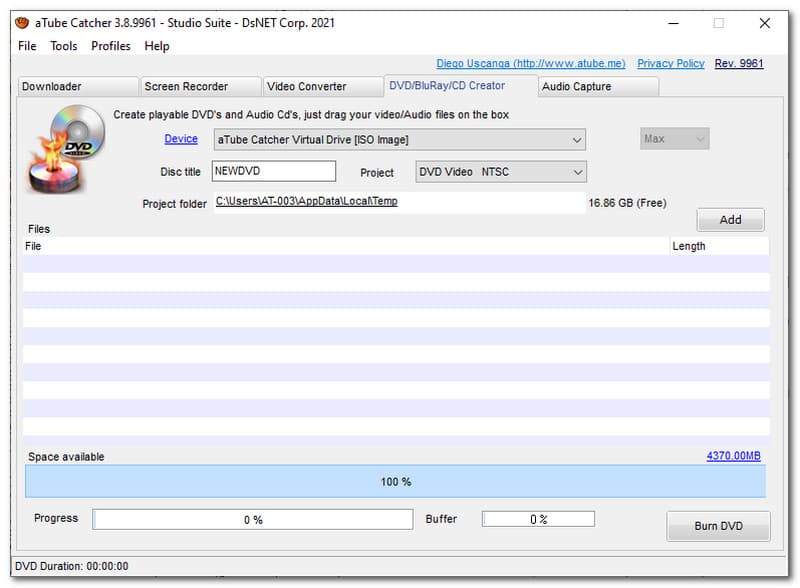Expand the Device drive dropdown

[399, 140]
